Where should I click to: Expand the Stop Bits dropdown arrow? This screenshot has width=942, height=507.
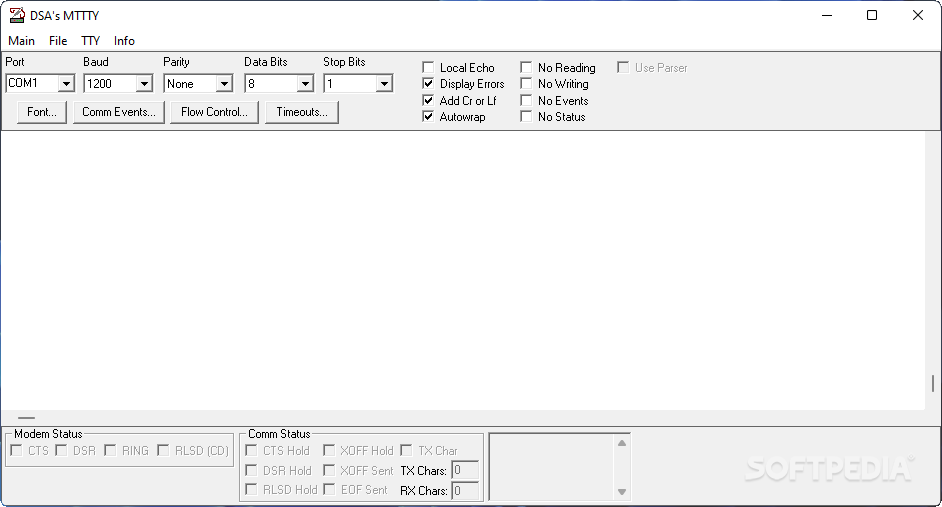point(384,83)
